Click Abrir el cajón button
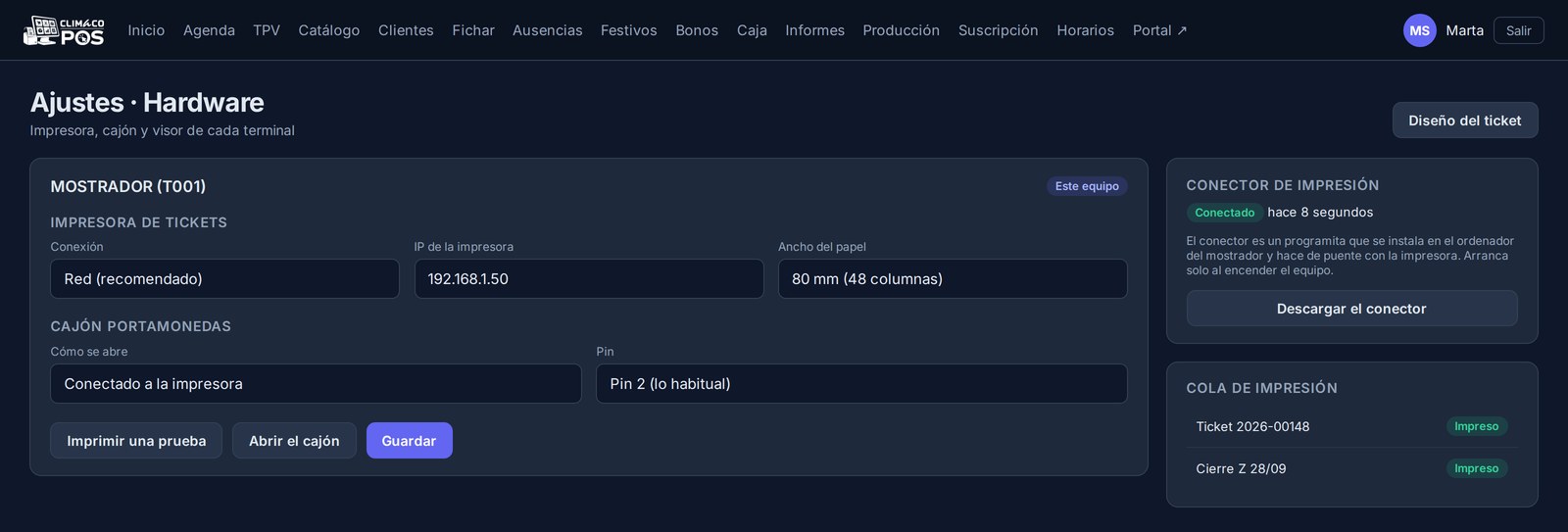The image size is (1568, 532). [x=294, y=441]
